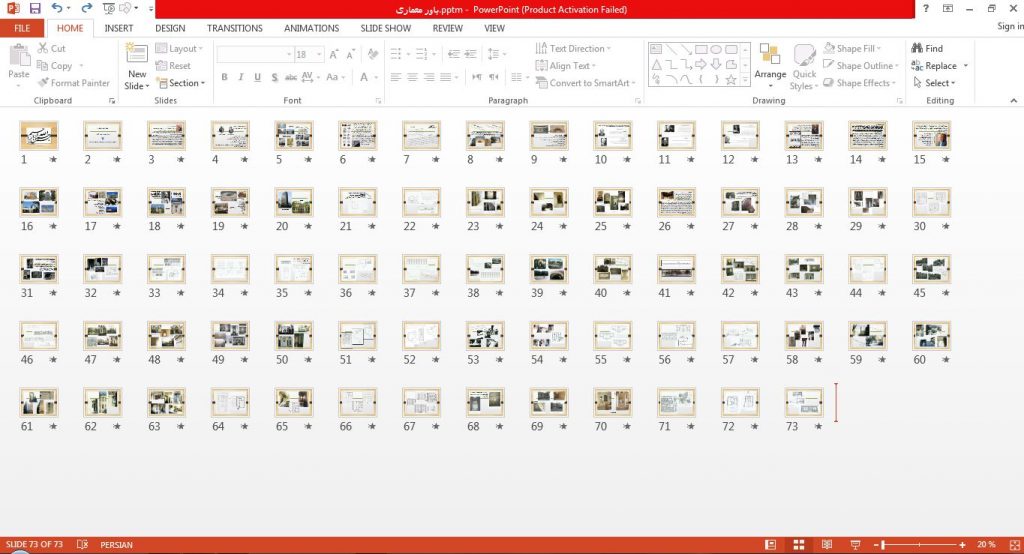Screen dimensions: 1024x554
Task: Toggle Italic formatting button
Action: 241,77
